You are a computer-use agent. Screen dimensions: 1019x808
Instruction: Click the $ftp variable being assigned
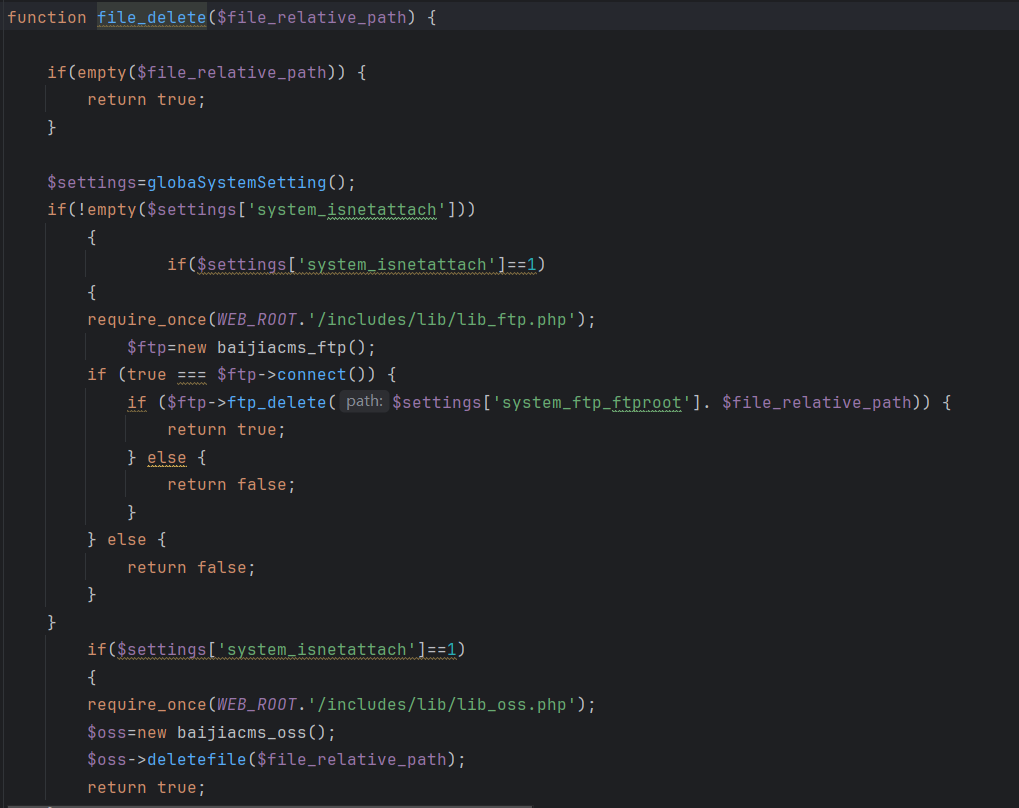[x=146, y=347]
